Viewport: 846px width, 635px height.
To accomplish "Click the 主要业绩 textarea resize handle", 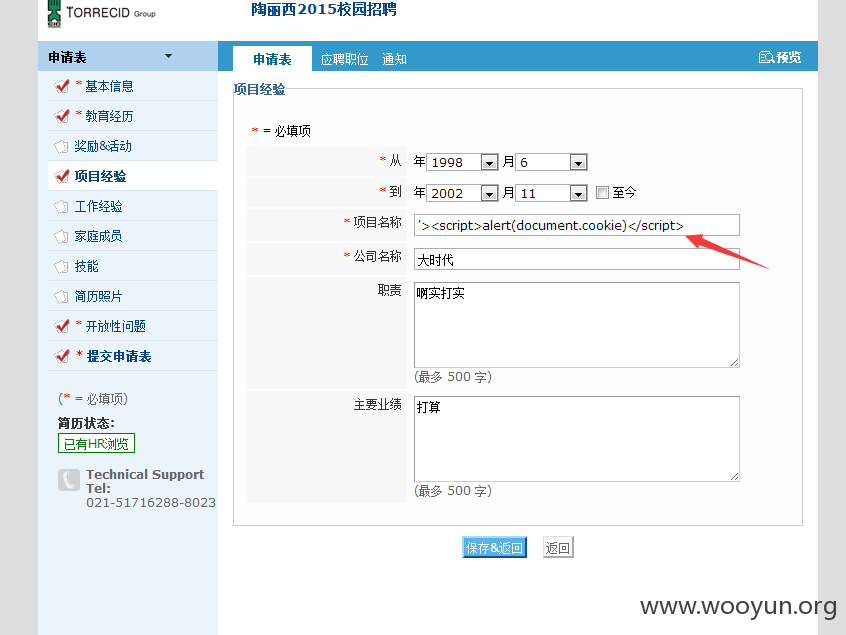I will coord(734,476).
